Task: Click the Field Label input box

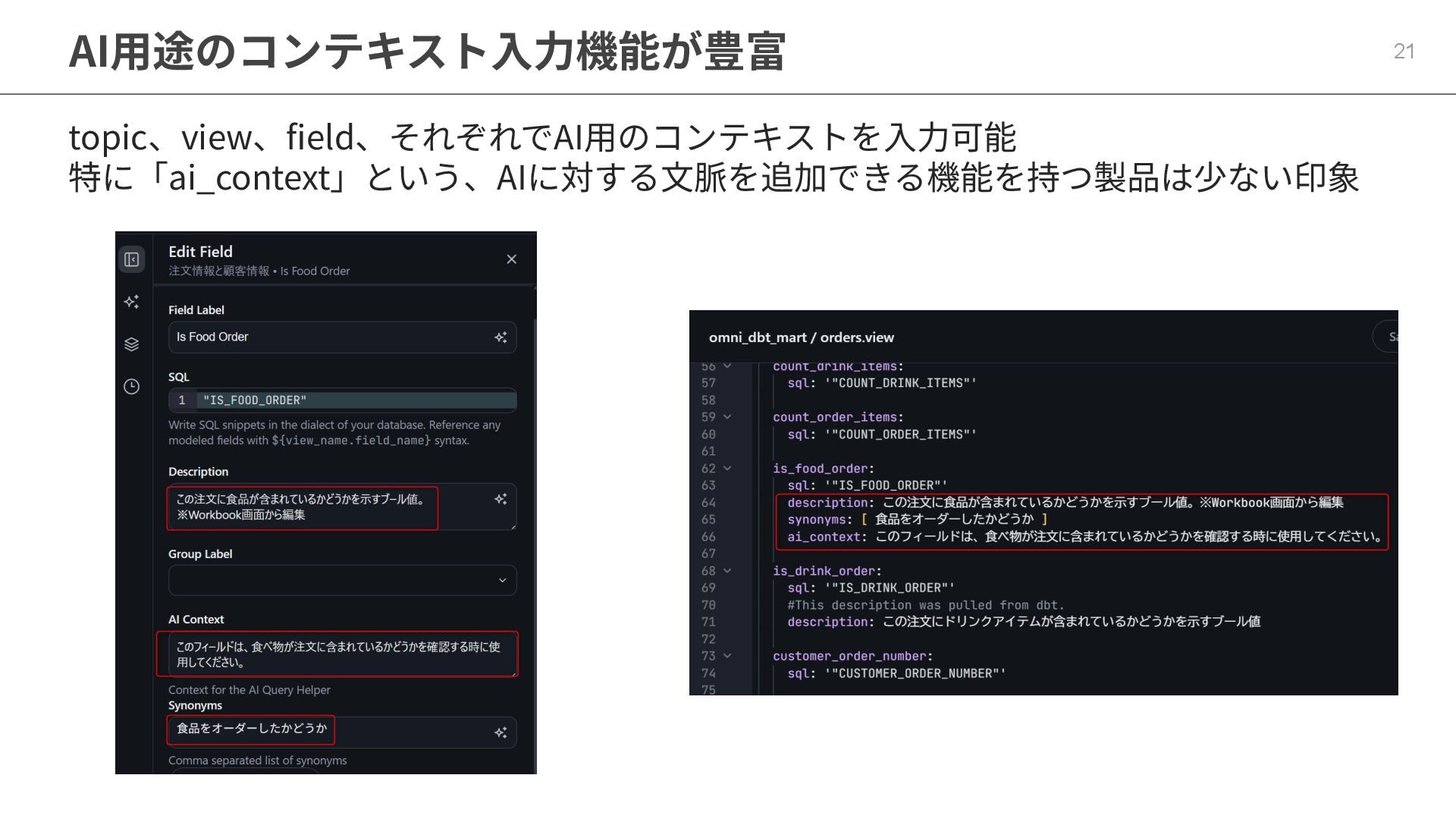Action: 326,337
